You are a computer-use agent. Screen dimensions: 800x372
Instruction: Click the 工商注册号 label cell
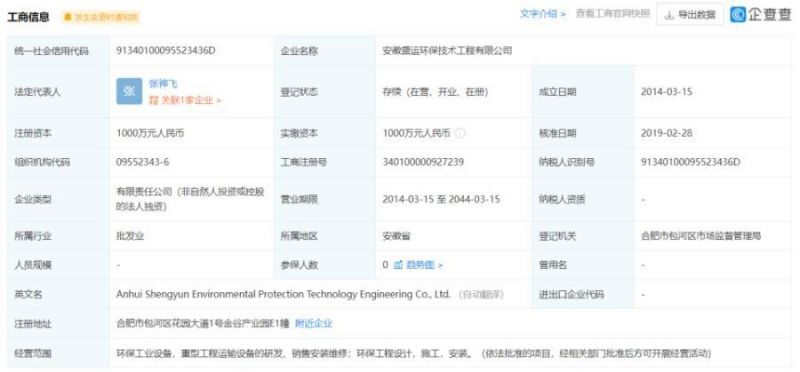click(x=325, y=162)
